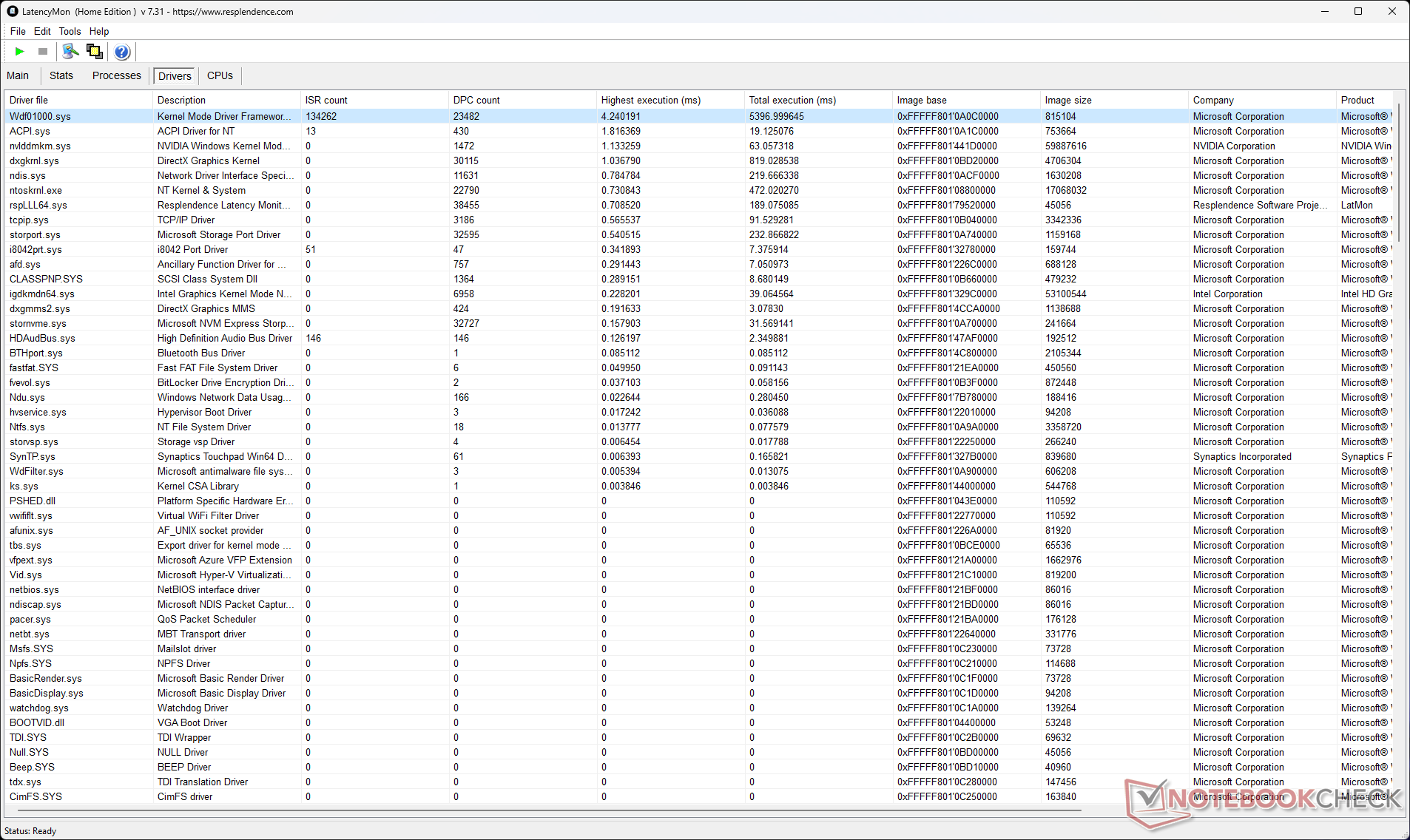The height and width of the screenshot is (840, 1410).
Task: Open the process inspector toolbar icon
Action: tap(70, 52)
